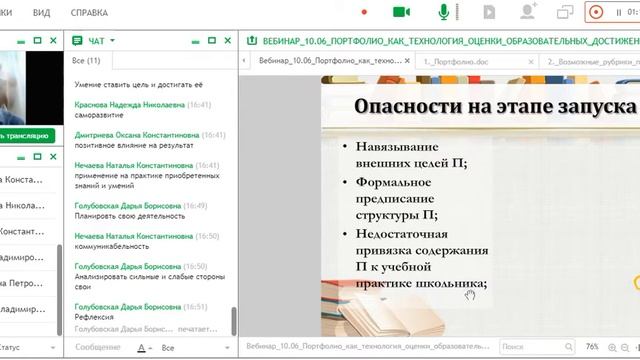Zoom out of the presentation
The height and width of the screenshot is (360, 640).
click(625, 347)
